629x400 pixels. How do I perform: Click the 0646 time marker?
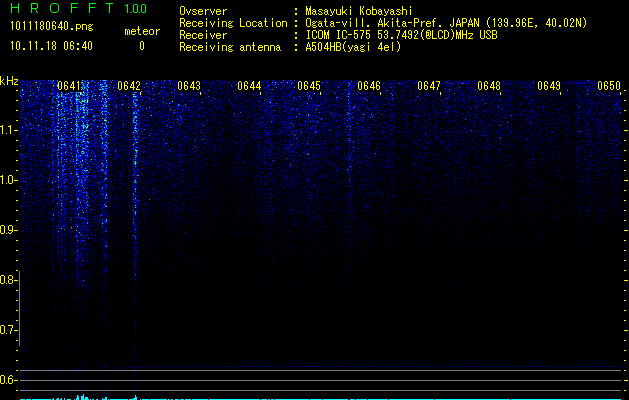click(x=369, y=86)
